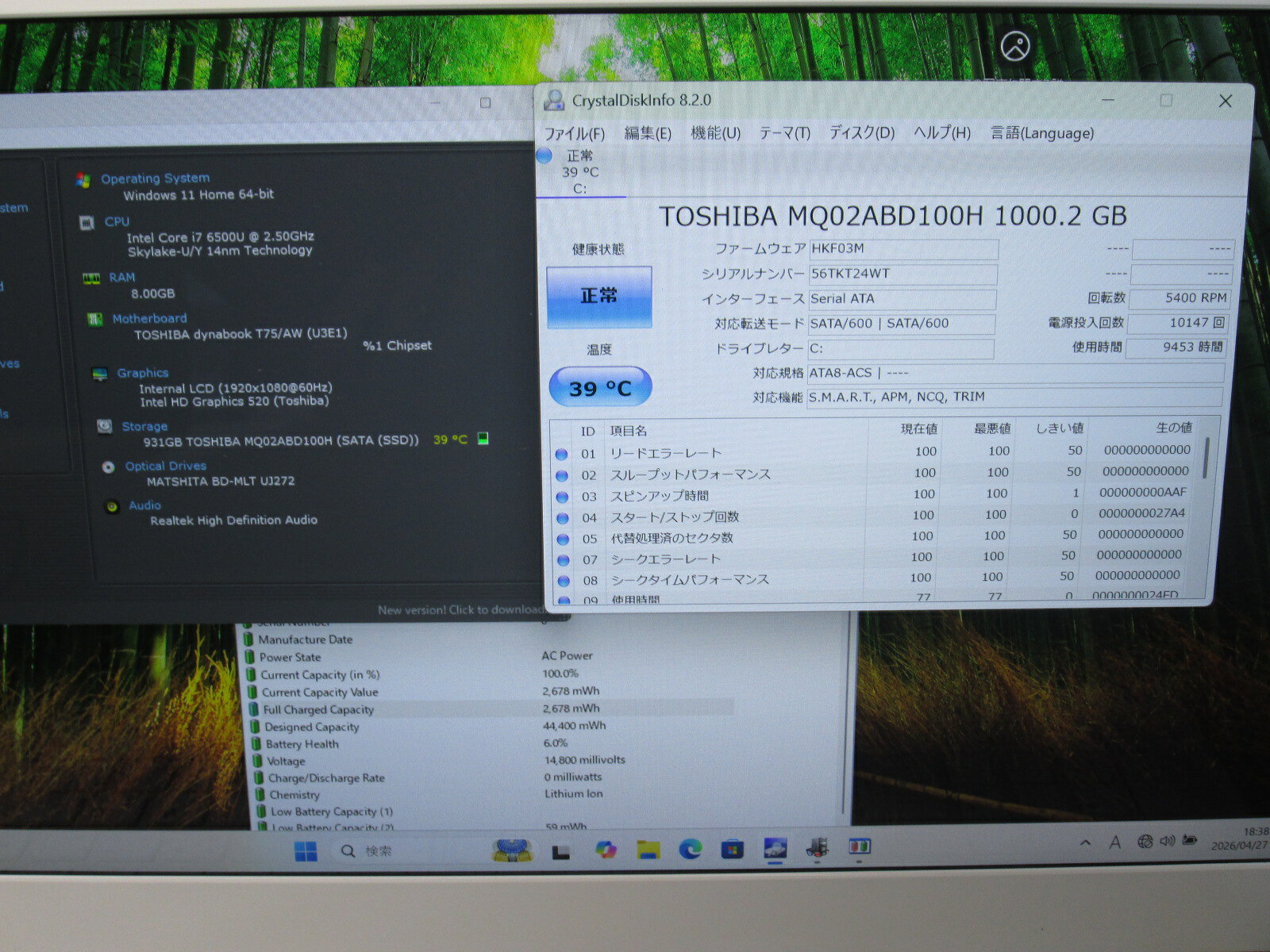
Task: Click the serial number field 56TKT24WT
Action: click(902, 274)
